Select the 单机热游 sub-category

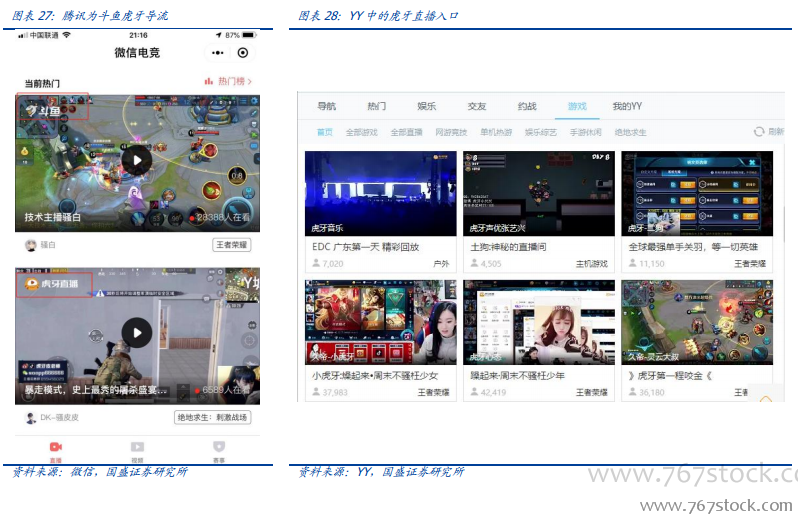point(496,132)
